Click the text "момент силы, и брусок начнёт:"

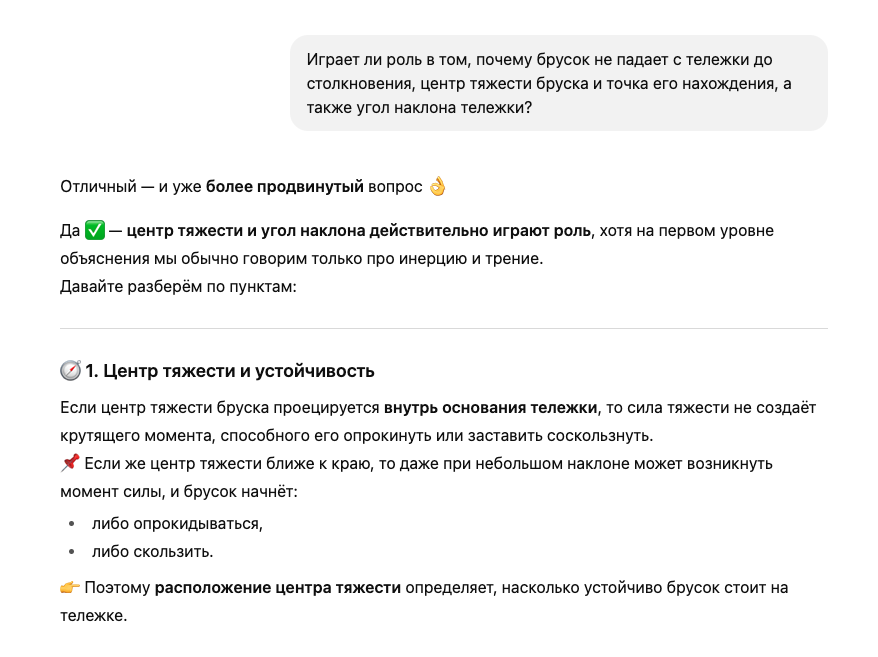[x=179, y=493]
